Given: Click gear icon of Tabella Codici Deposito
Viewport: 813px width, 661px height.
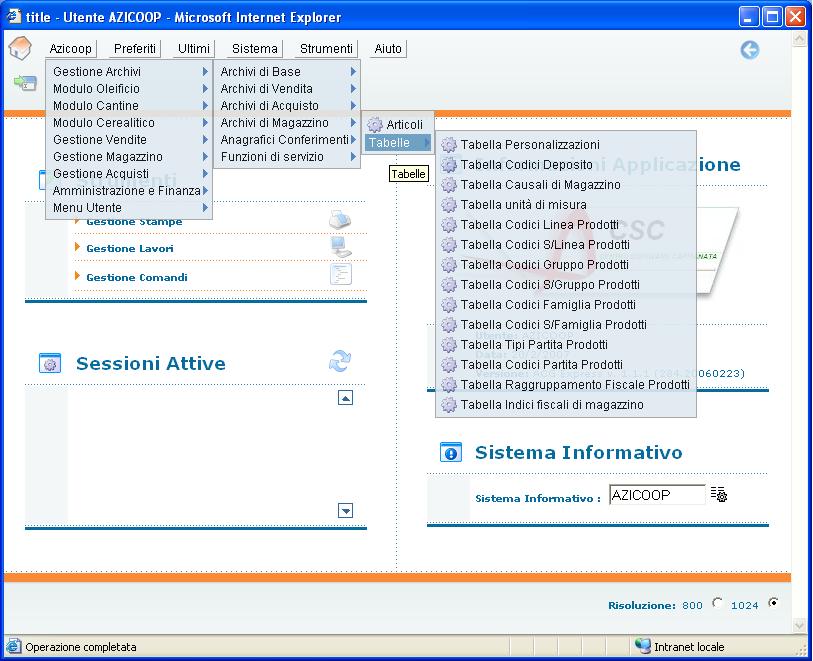Looking at the screenshot, I should pos(448,165).
